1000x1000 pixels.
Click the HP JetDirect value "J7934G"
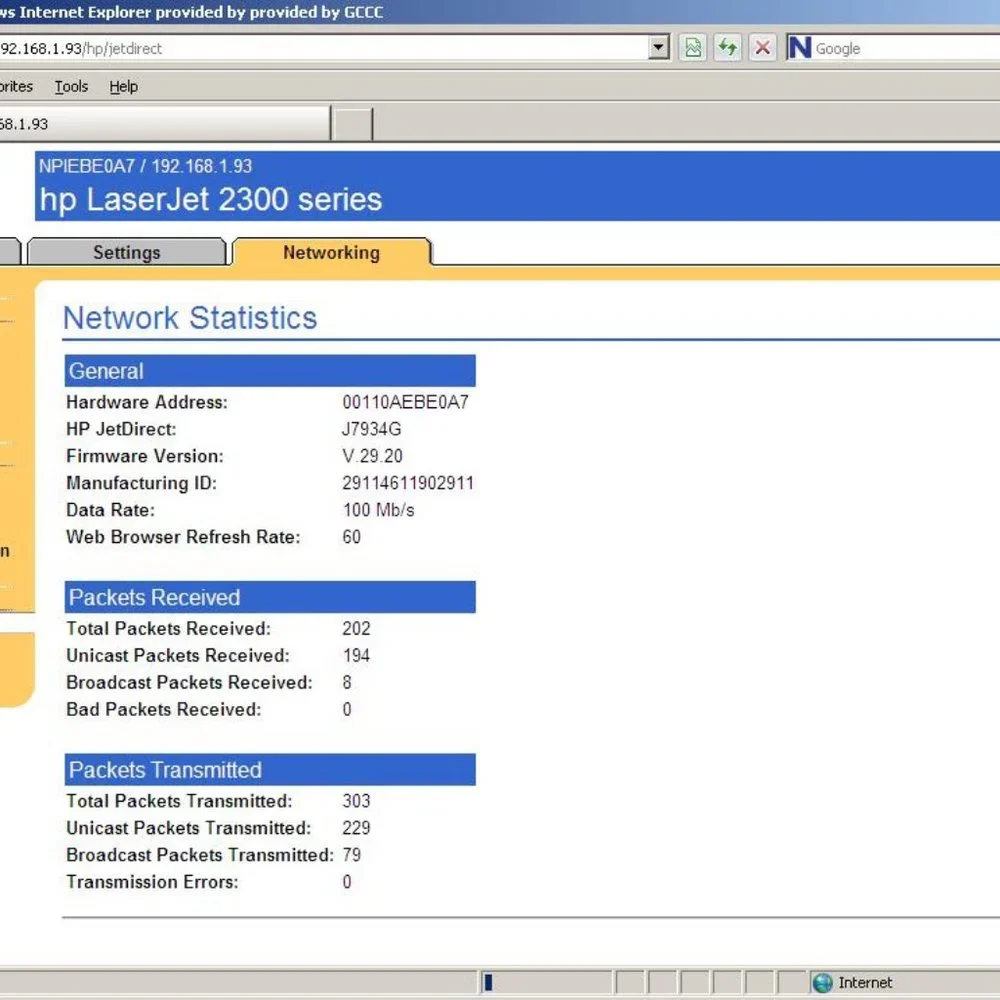[372, 429]
